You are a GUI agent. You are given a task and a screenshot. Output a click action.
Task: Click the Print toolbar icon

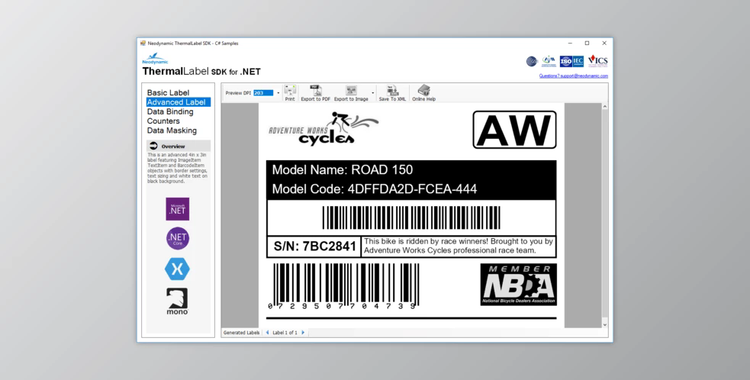(290, 93)
